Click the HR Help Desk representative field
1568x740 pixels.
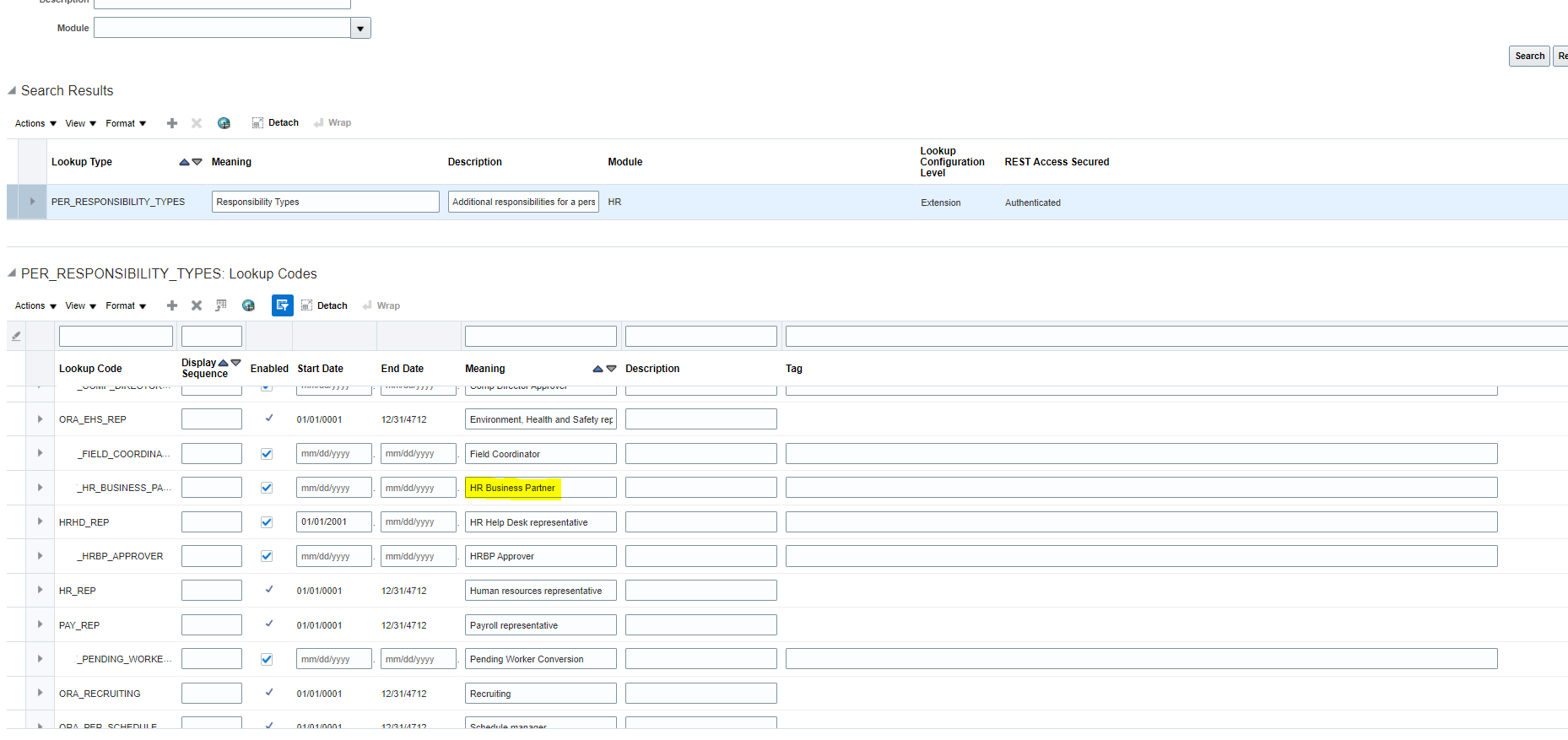point(541,522)
